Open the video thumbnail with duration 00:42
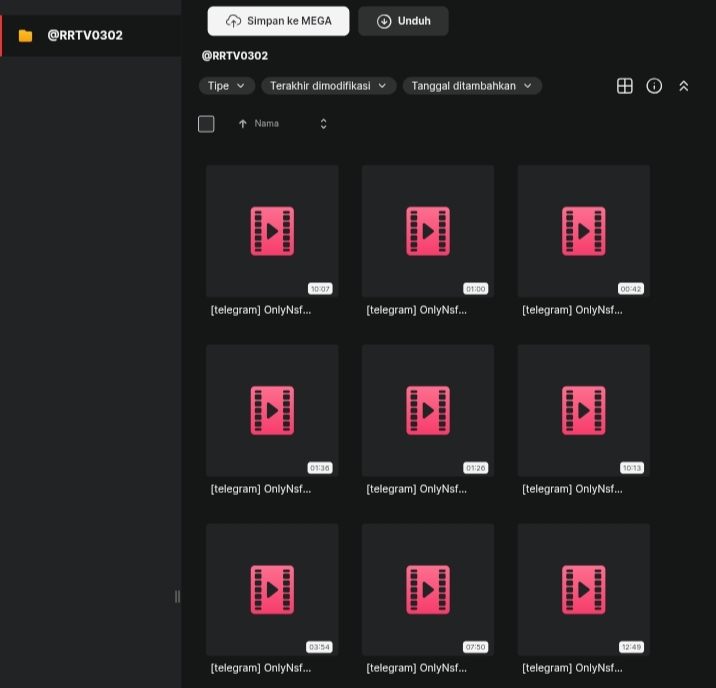 [584, 231]
